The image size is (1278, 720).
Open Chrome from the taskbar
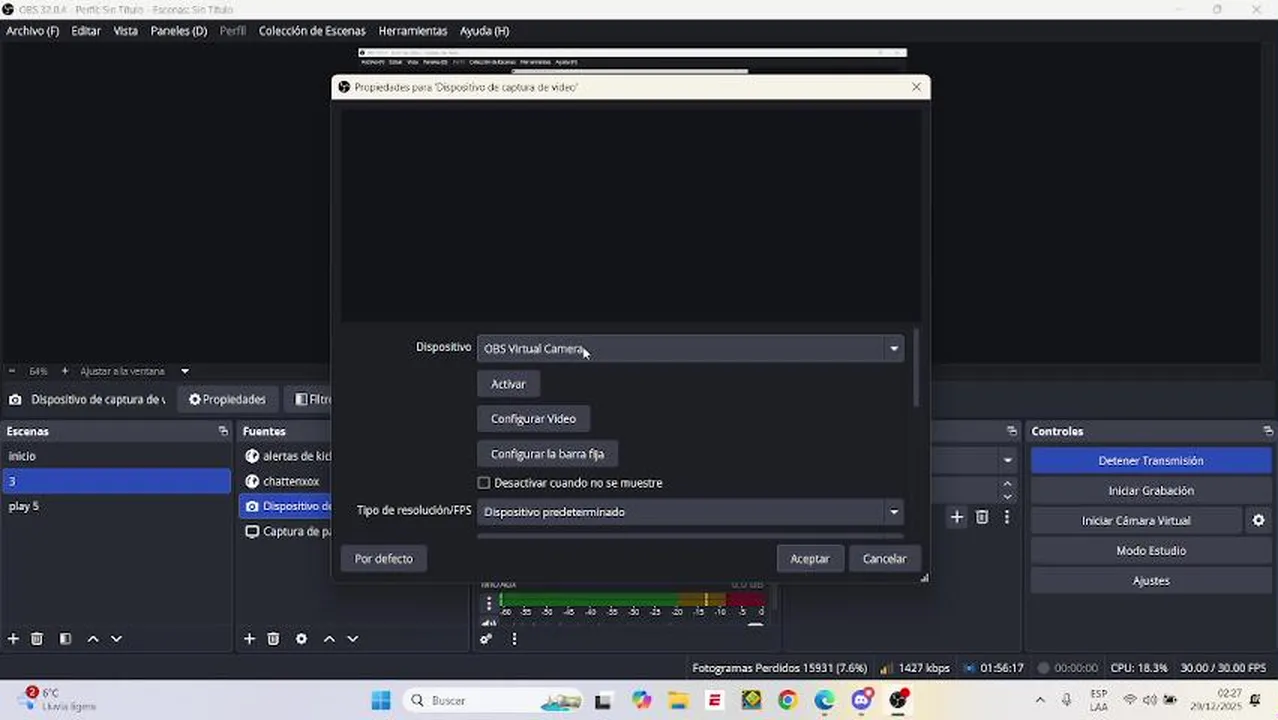[x=787, y=700]
